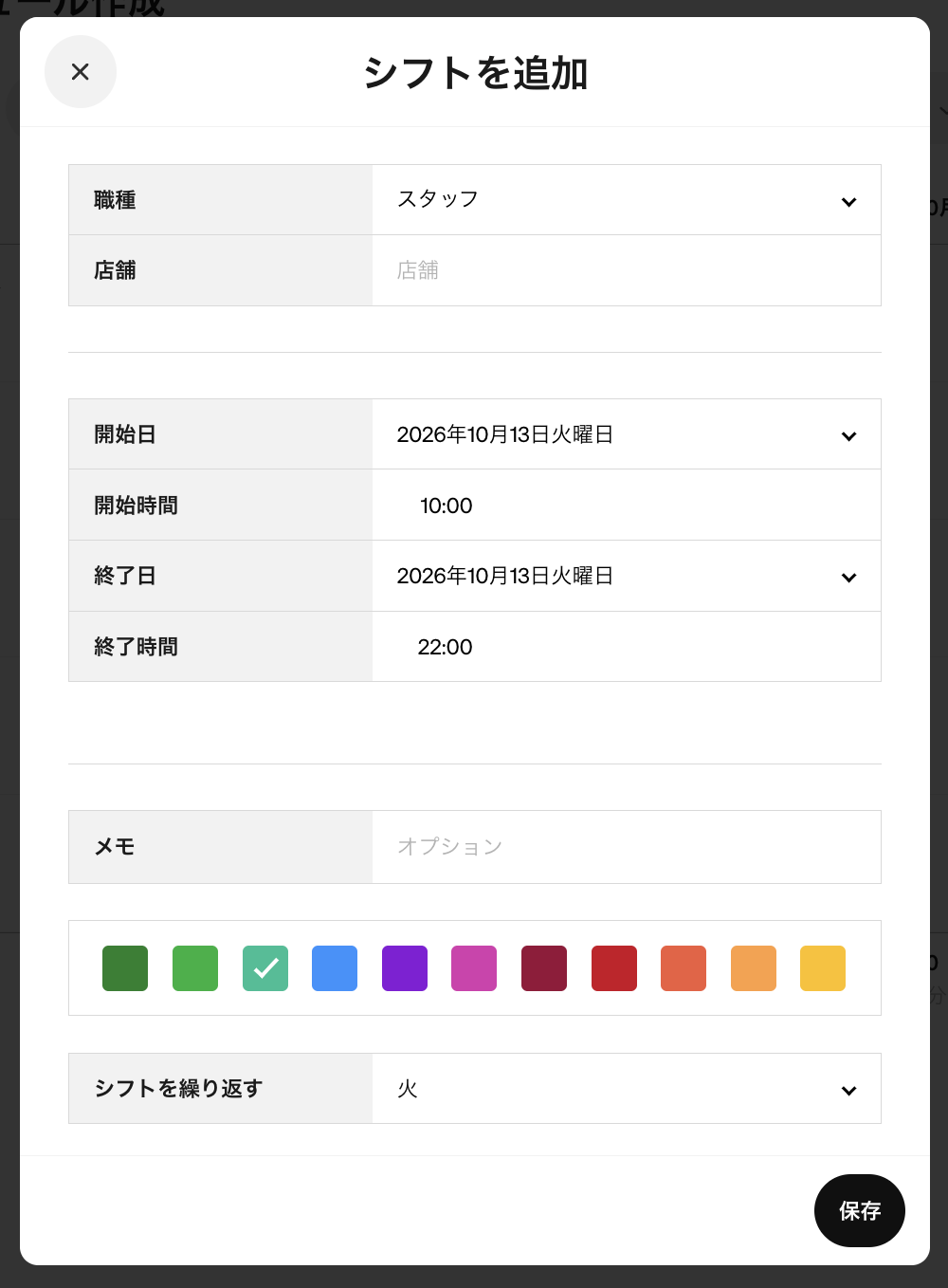The height and width of the screenshot is (1288, 948).
Task: Select the red color swatch
Action: click(614, 968)
